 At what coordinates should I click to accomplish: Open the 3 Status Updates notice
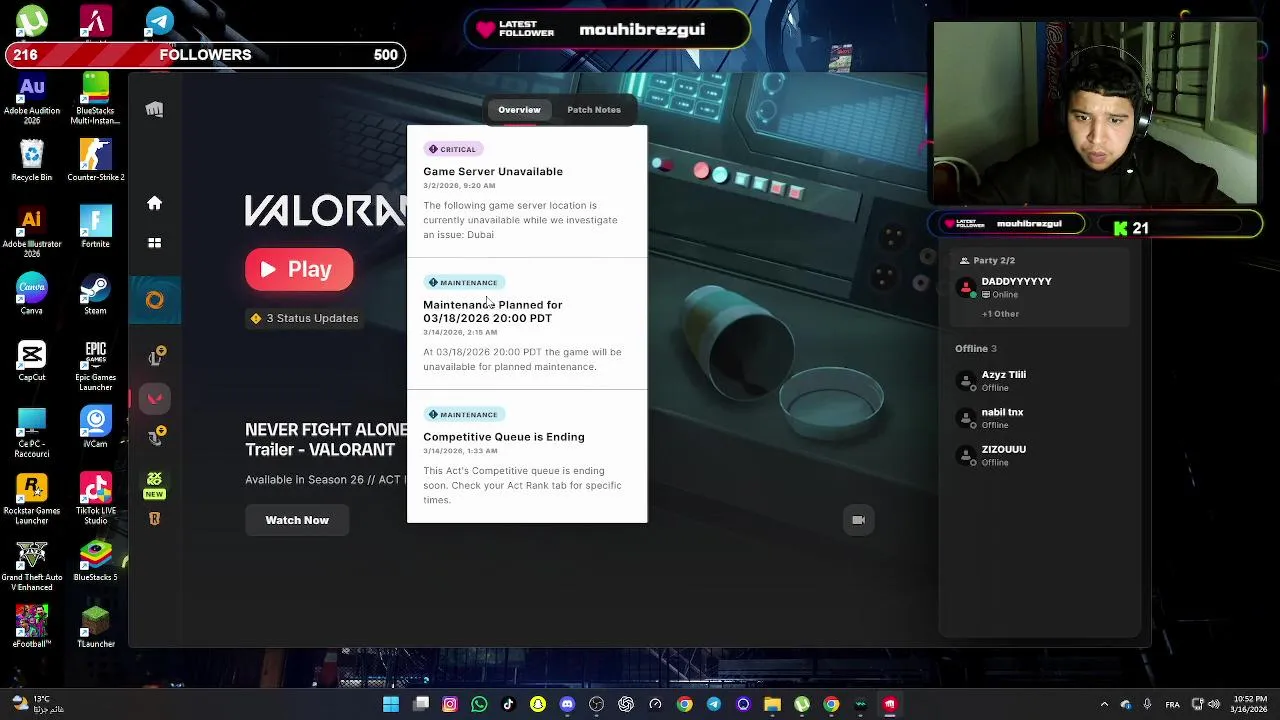[304, 318]
